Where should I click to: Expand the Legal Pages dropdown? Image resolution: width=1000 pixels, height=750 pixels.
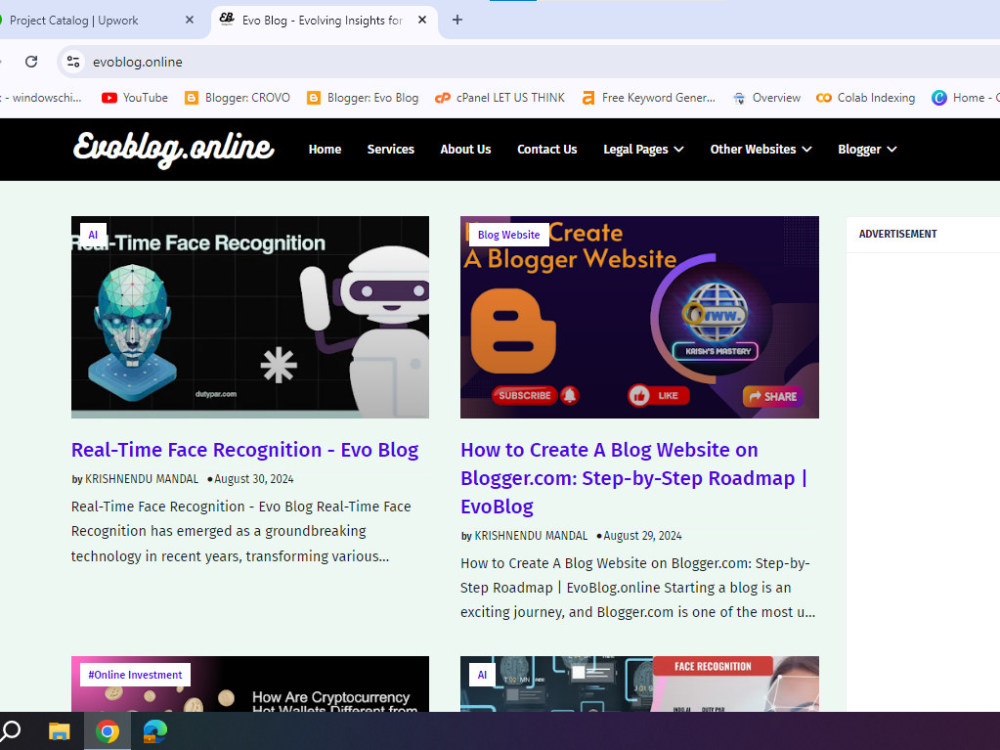[x=643, y=149]
